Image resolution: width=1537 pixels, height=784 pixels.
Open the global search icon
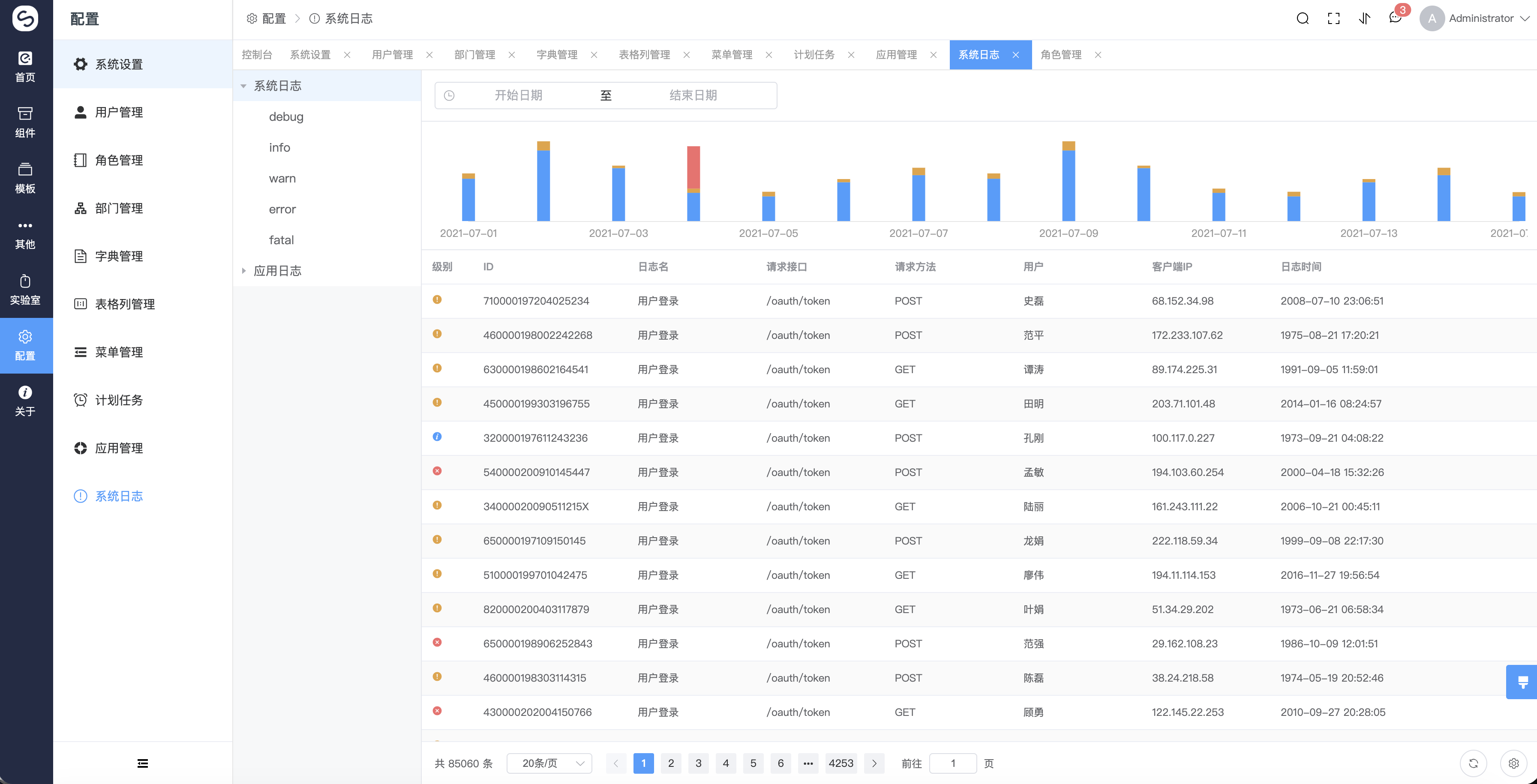tap(1303, 18)
